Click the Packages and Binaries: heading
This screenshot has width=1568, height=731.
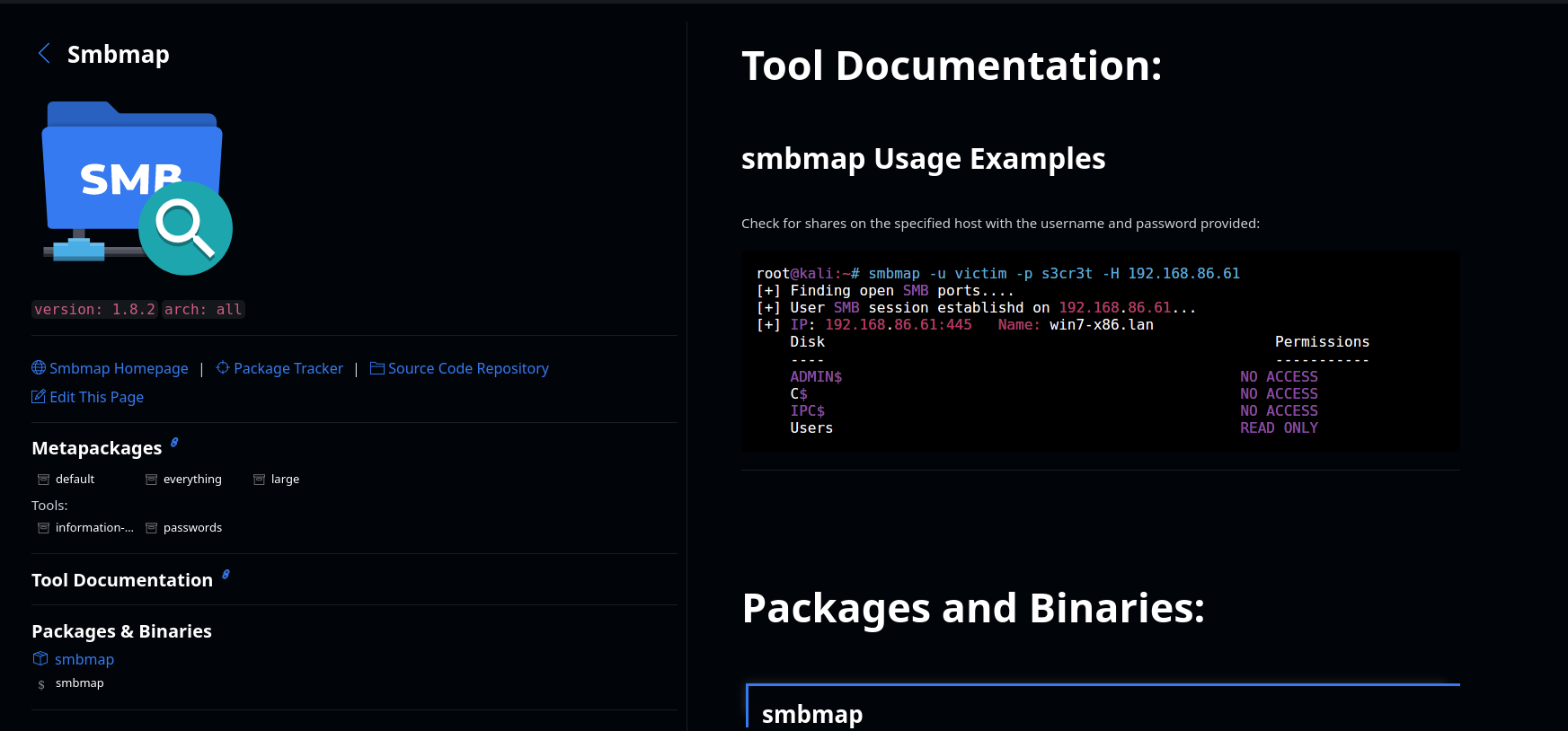973,608
